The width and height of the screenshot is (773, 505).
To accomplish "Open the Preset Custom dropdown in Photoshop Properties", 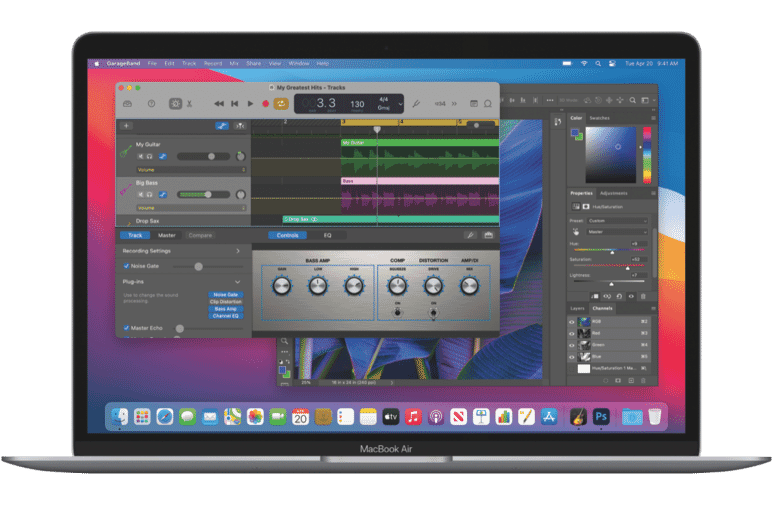I will [617, 220].
